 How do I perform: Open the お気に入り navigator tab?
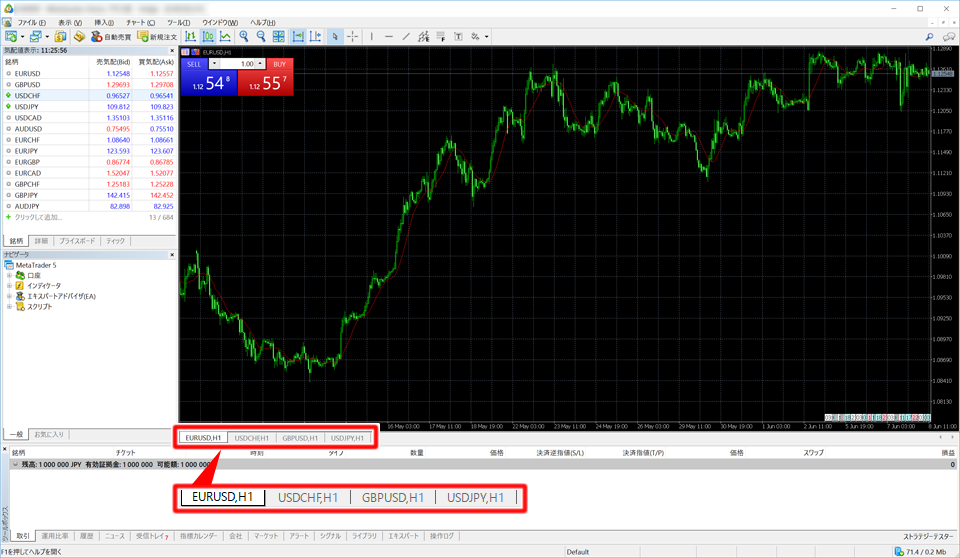click(x=48, y=434)
